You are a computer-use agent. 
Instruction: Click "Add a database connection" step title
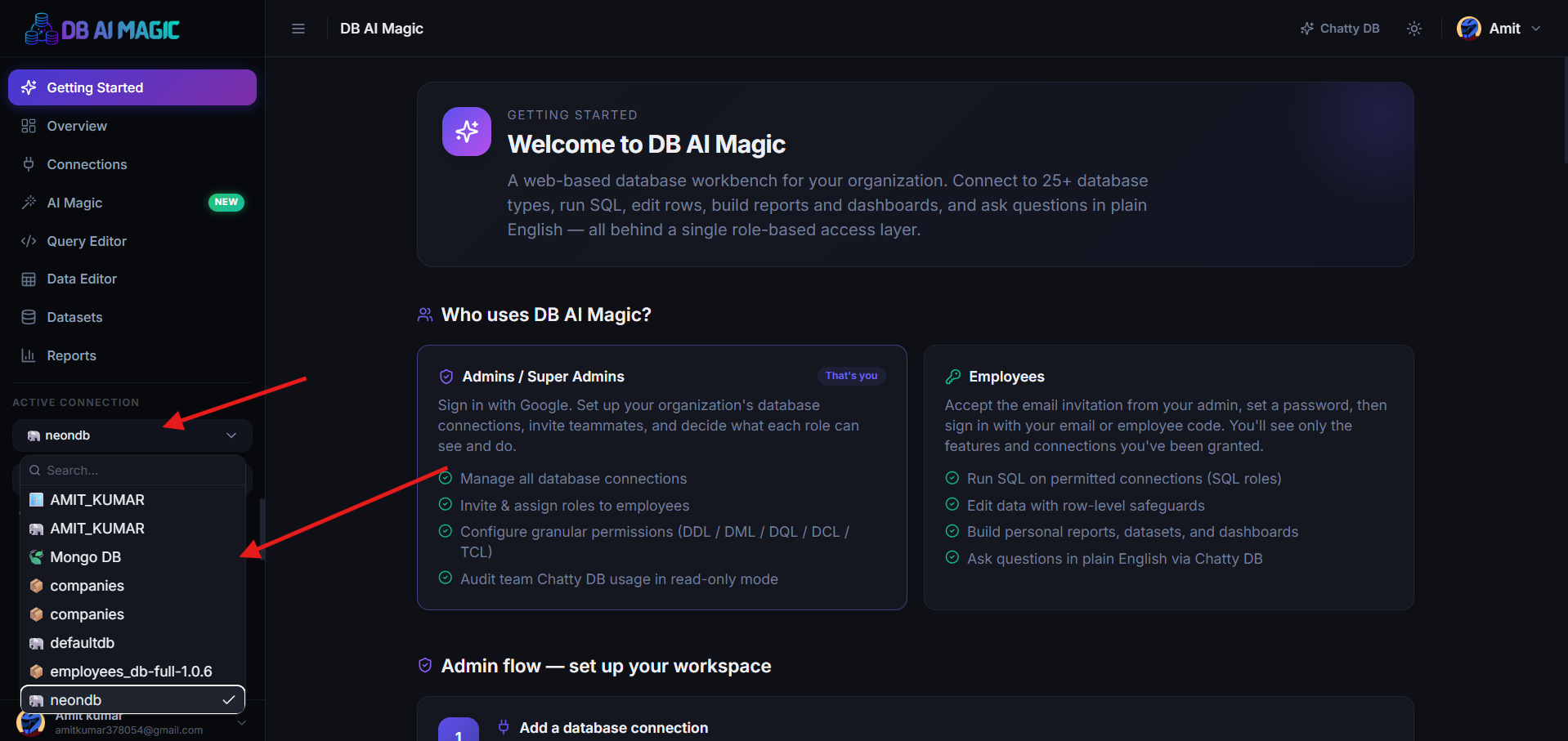pos(614,728)
